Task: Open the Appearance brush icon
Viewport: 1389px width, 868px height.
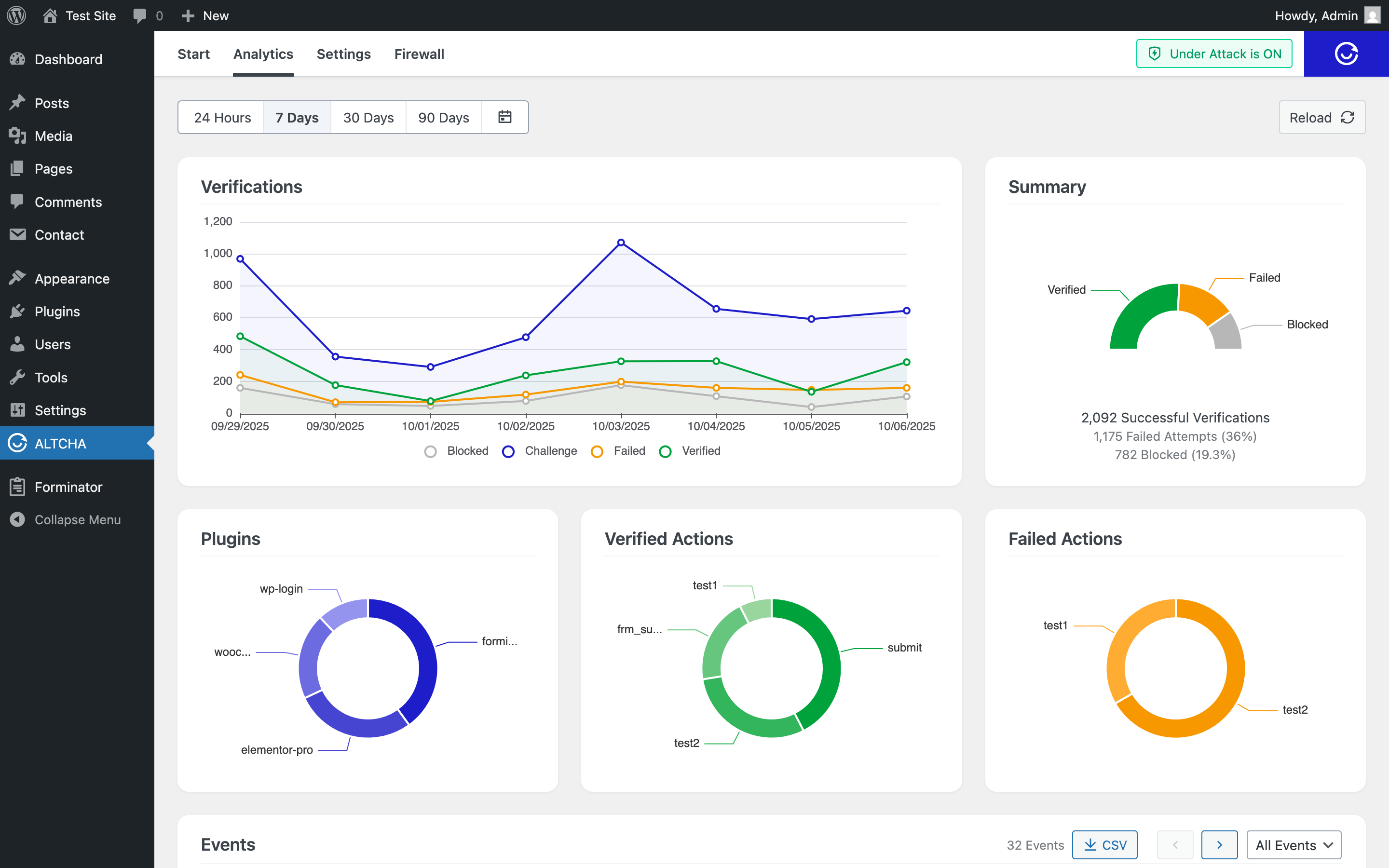Action: click(x=17, y=278)
